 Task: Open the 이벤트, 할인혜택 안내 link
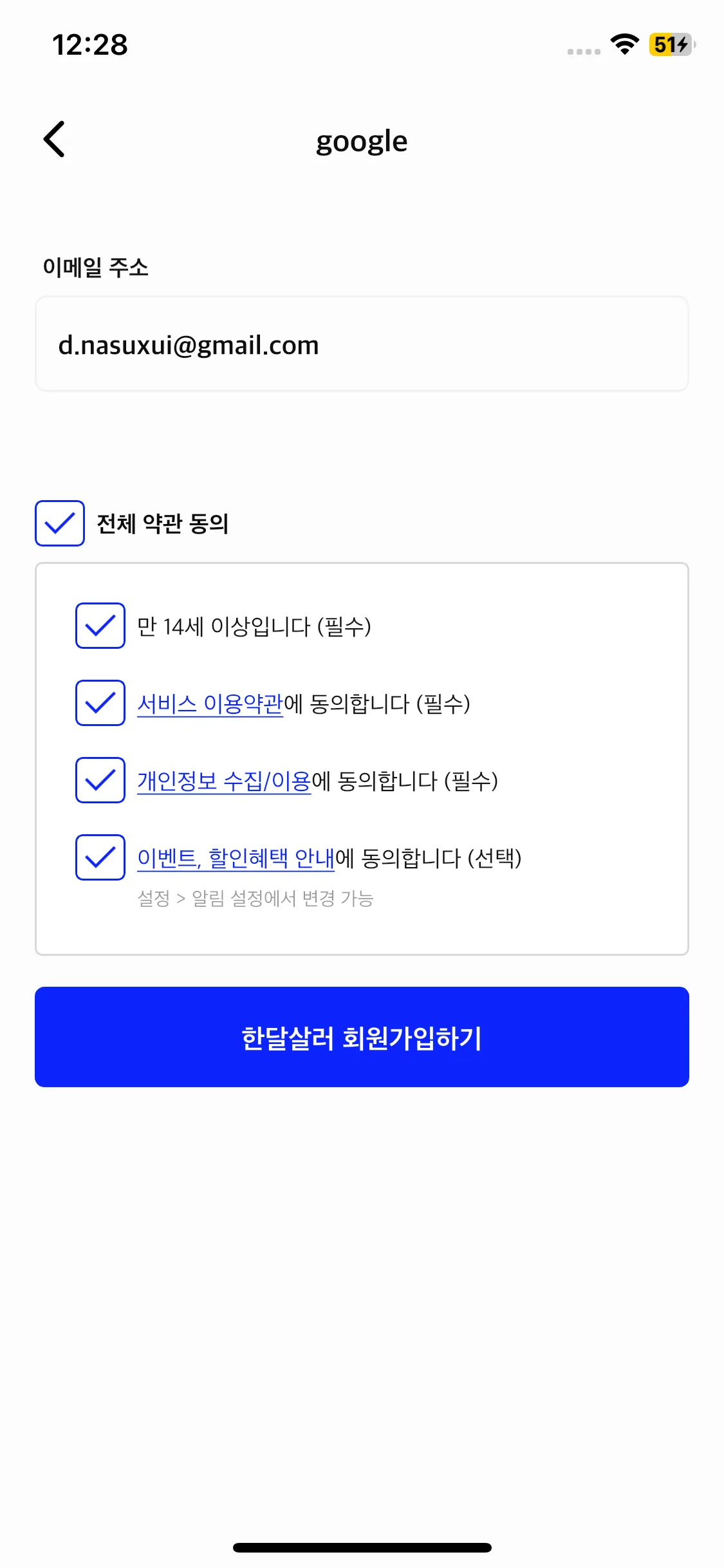pos(236,858)
